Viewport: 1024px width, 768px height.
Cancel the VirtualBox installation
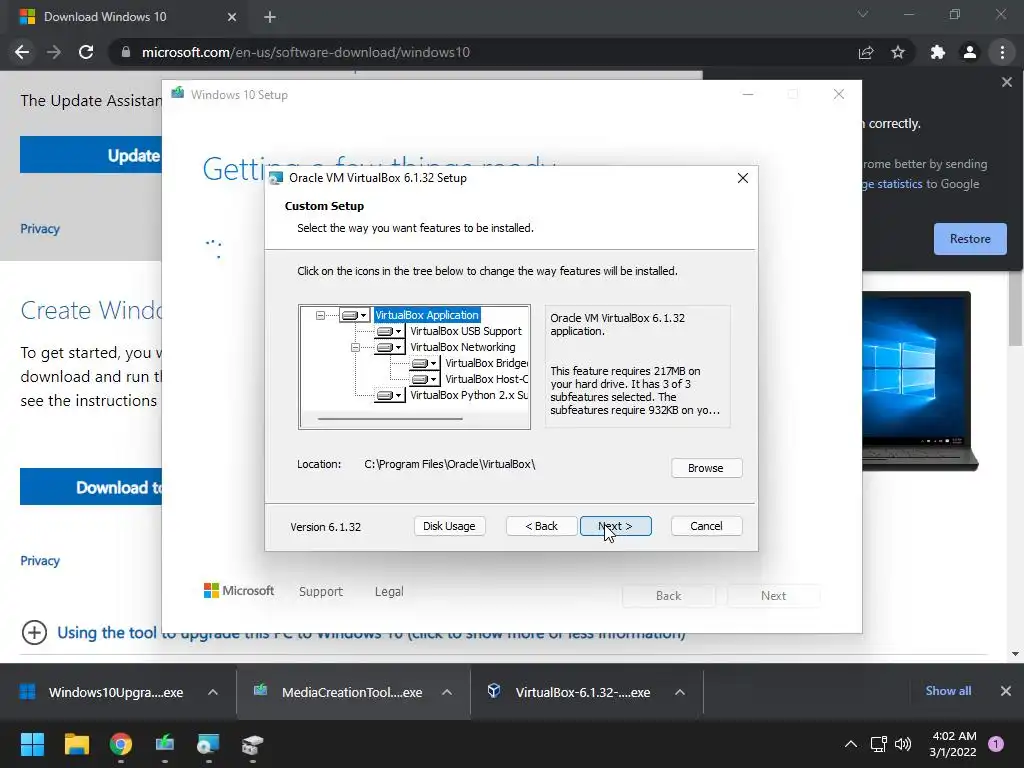(x=706, y=526)
